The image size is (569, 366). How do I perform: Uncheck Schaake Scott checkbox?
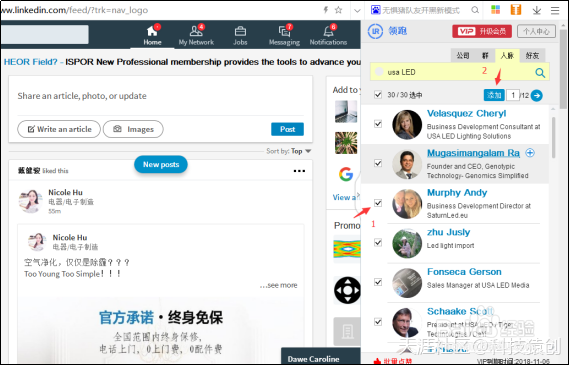pyautogui.click(x=378, y=322)
